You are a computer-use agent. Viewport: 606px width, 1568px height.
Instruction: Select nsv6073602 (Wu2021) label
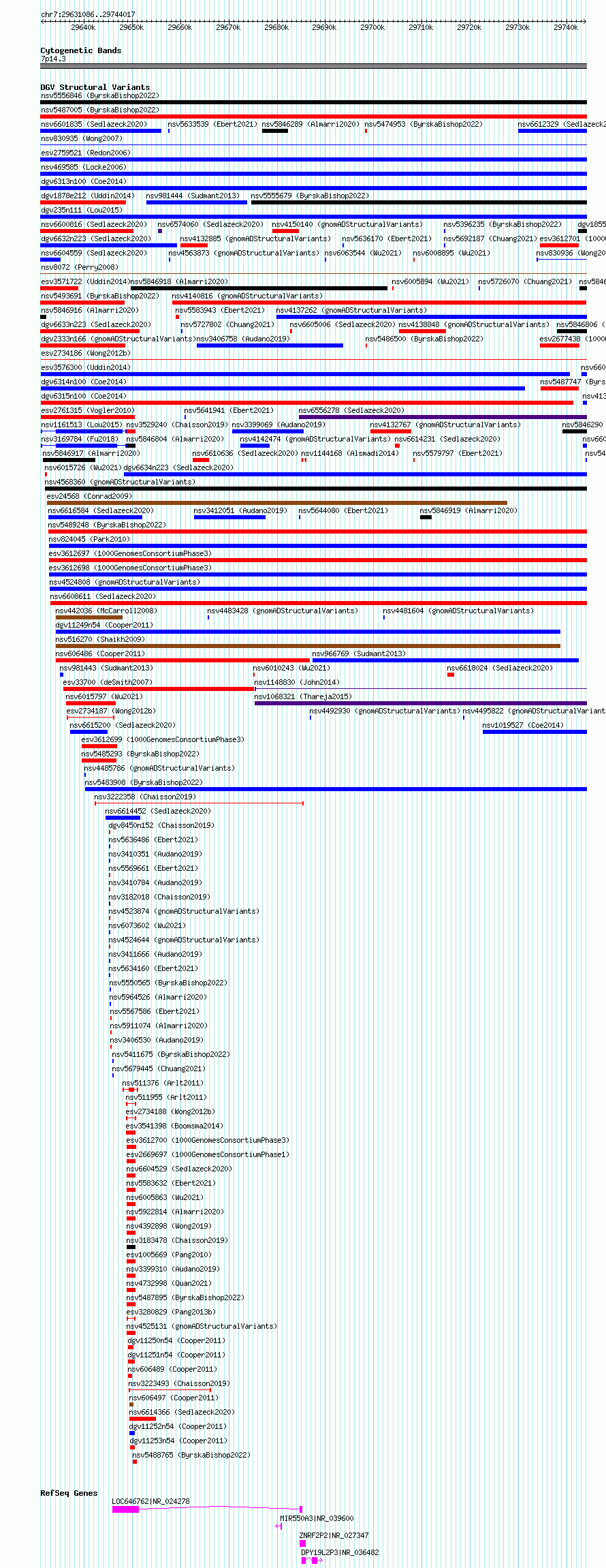(x=147, y=925)
